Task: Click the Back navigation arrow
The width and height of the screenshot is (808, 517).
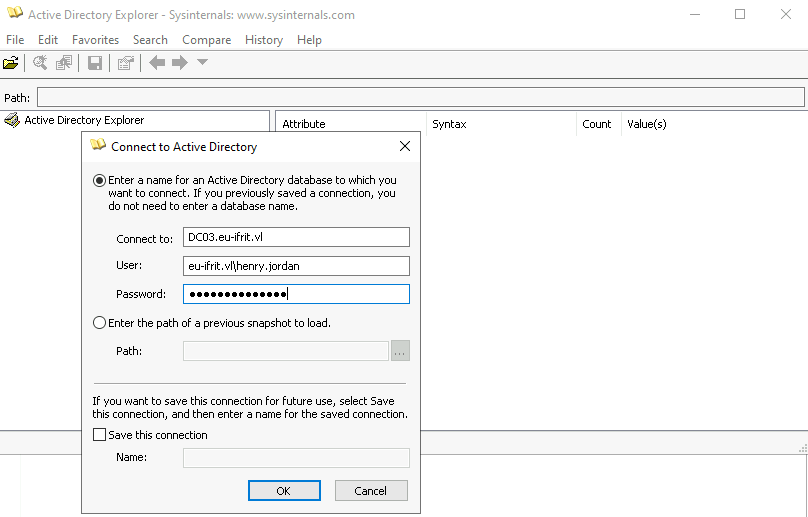Action: 157,63
